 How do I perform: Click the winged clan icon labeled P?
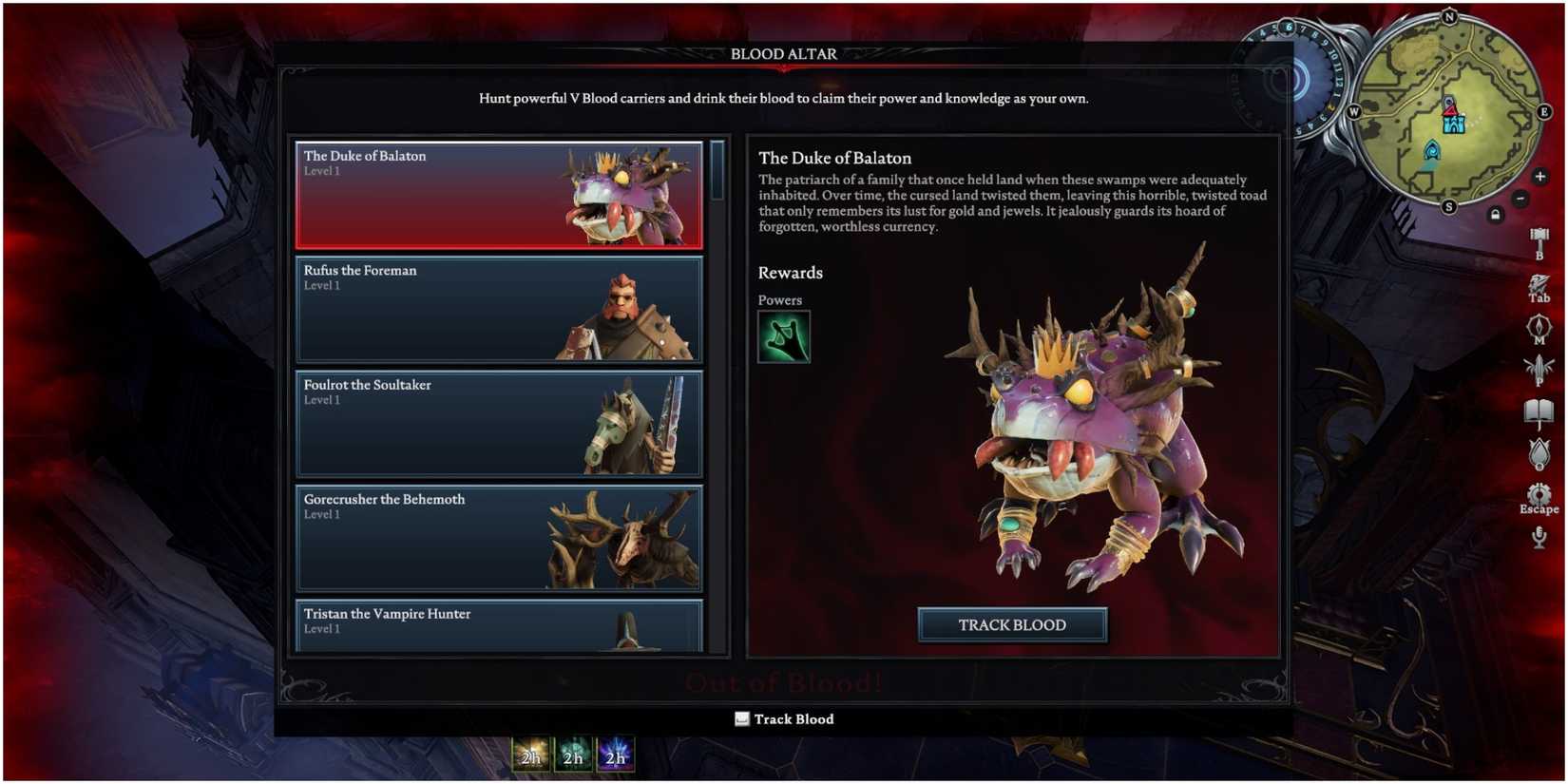[x=1539, y=370]
